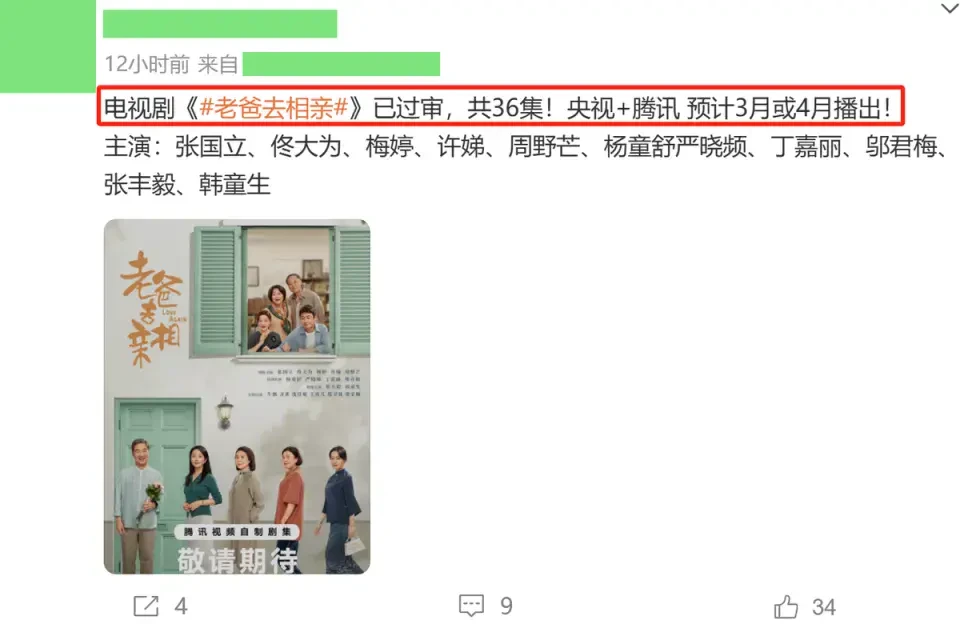Click the repost share arrow icon
The height and width of the screenshot is (624, 960).
(x=146, y=606)
